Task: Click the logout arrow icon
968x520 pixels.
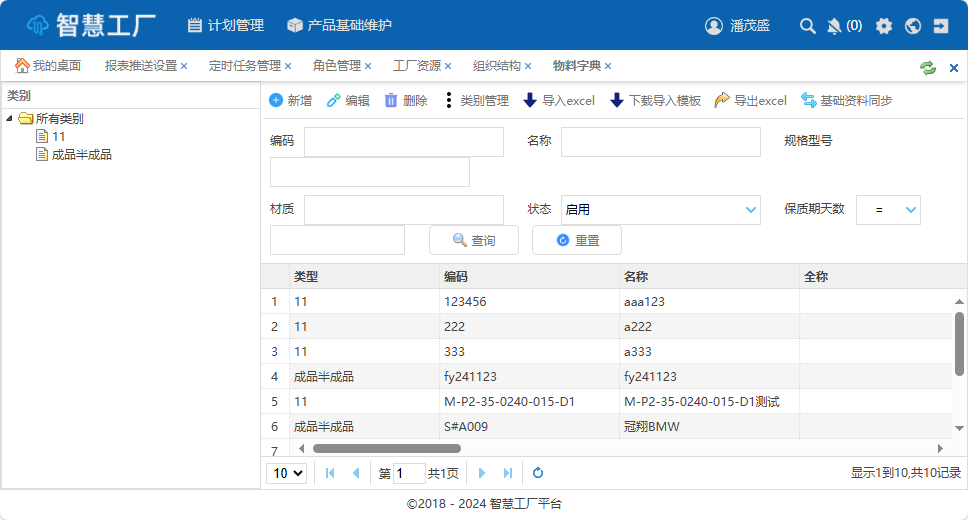Action: click(x=941, y=26)
